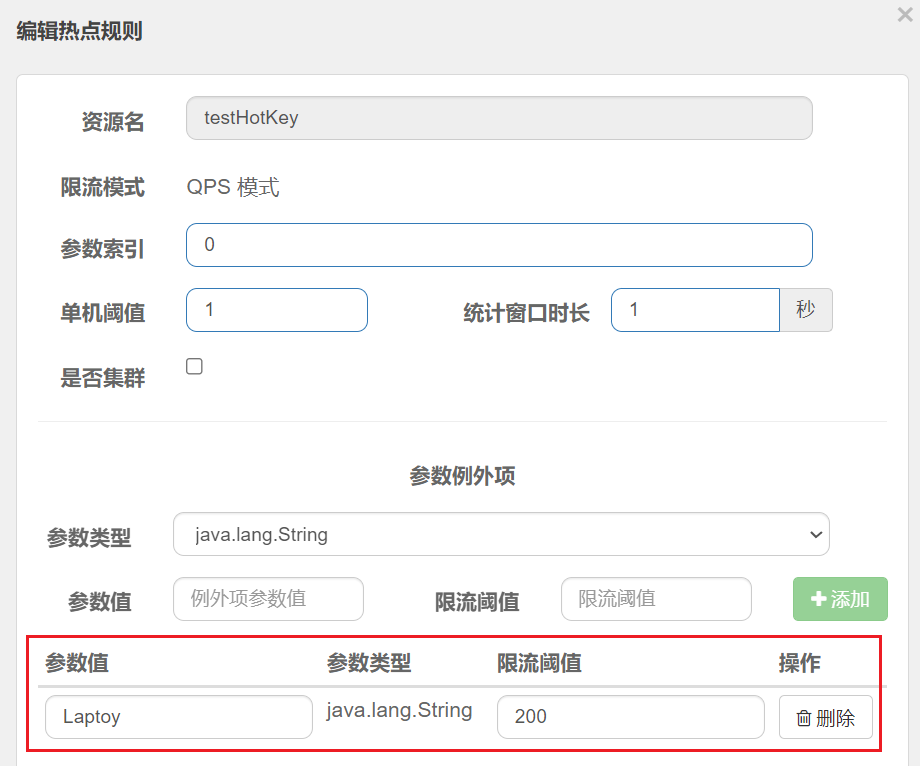
Task: Click the chevron on the parameter type selector
Action: pos(817,534)
